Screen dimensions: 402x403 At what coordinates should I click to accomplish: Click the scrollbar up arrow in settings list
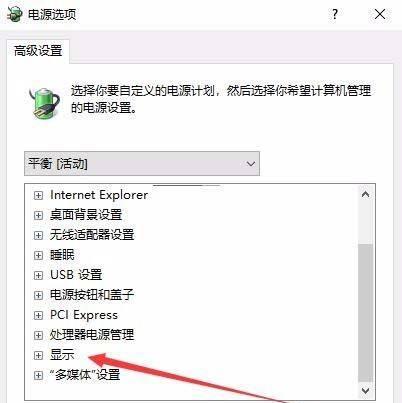pyautogui.click(x=366, y=194)
